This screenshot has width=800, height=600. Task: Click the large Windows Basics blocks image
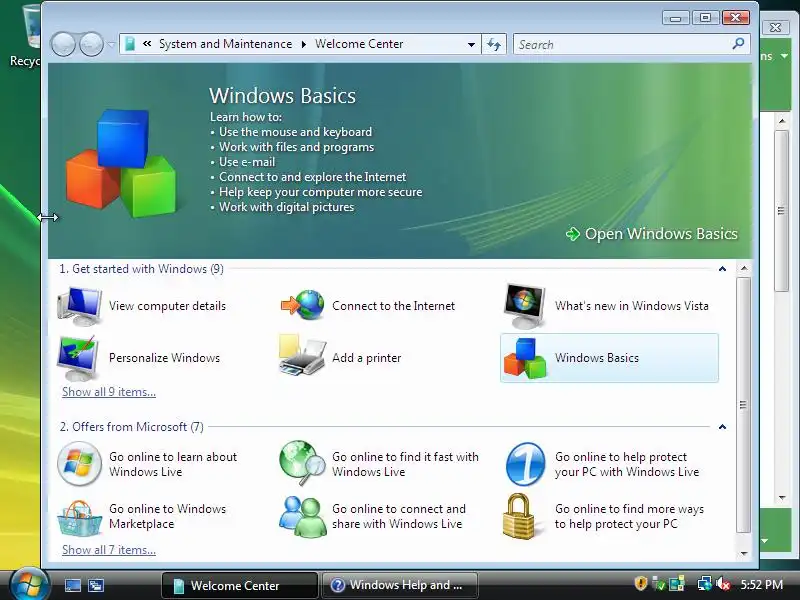tap(121, 163)
